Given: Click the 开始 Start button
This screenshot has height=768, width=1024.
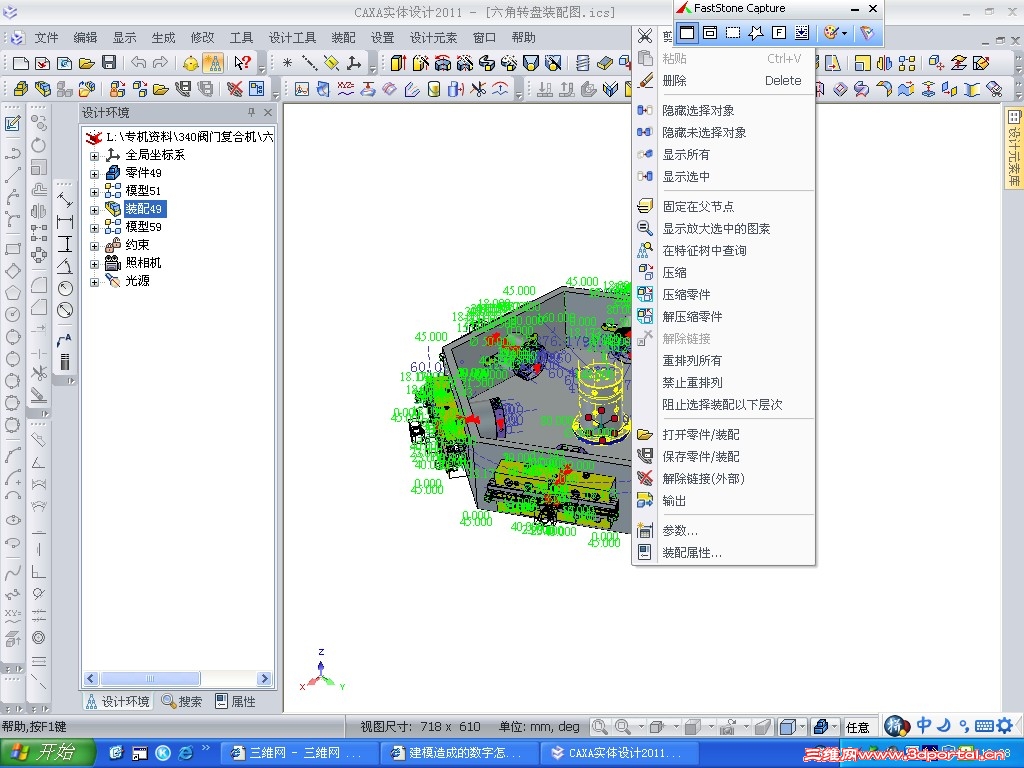Looking at the screenshot, I should [46, 753].
